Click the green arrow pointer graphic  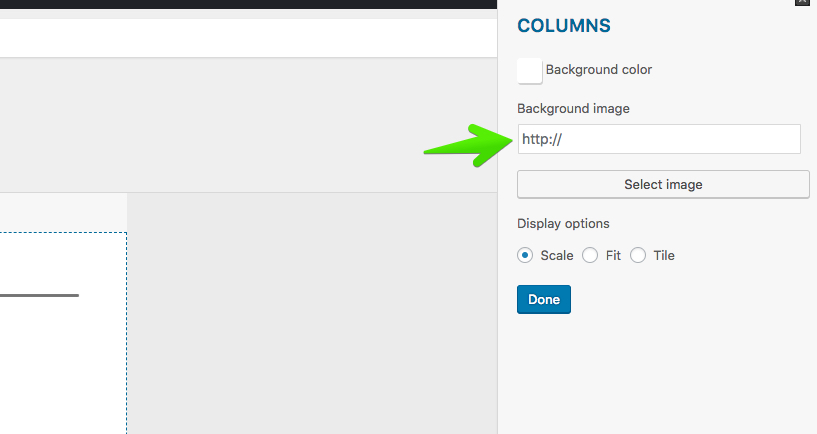(x=467, y=146)
